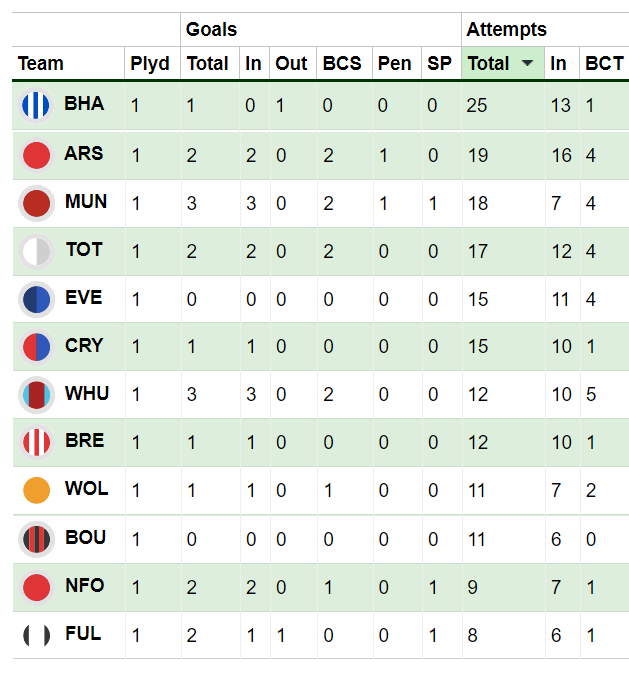This screenshot has width=629, height=673.
Task: Open the NFO team name link
Action: (85, 585)
